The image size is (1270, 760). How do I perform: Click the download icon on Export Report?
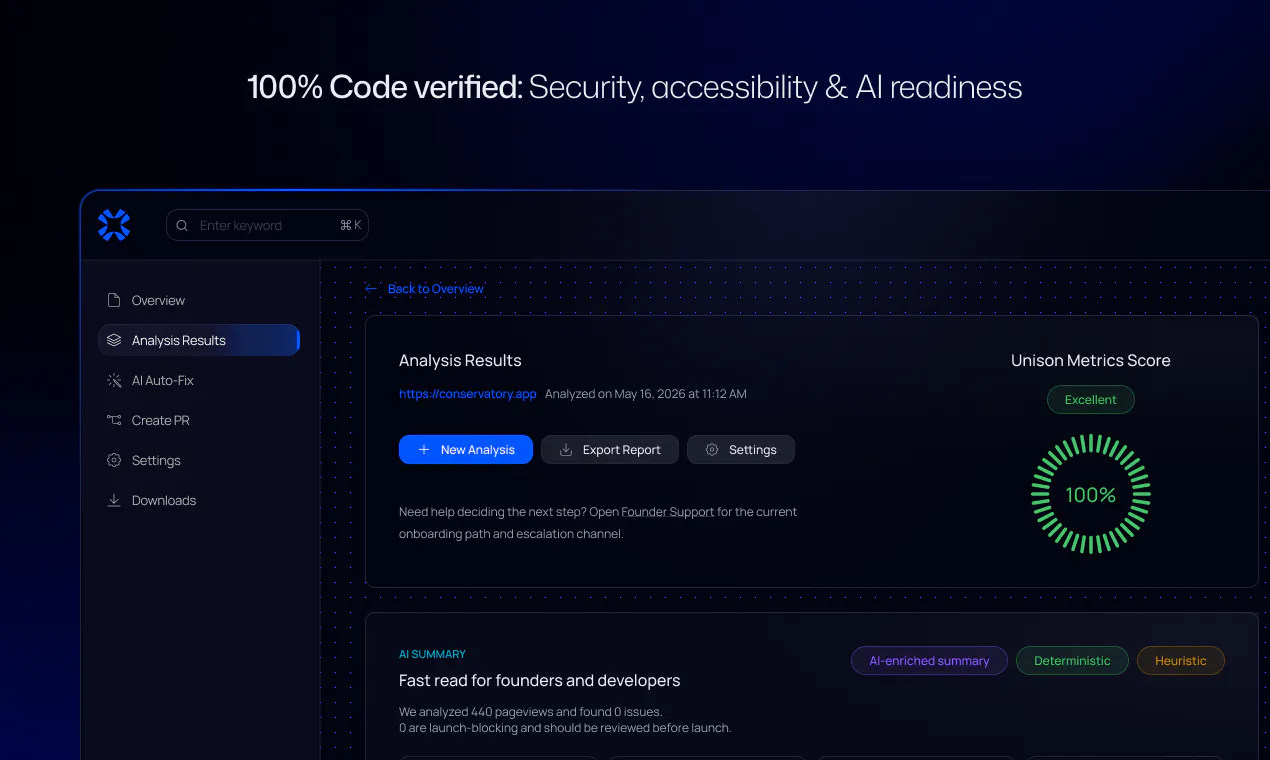pos(565,450)
